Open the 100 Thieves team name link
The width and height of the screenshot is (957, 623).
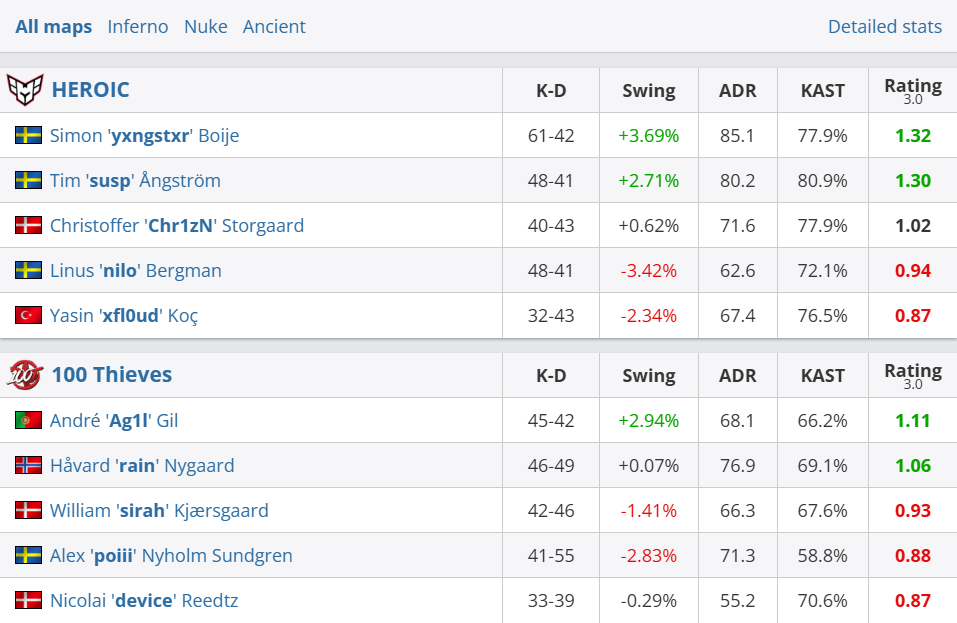(x=112, y=375)
